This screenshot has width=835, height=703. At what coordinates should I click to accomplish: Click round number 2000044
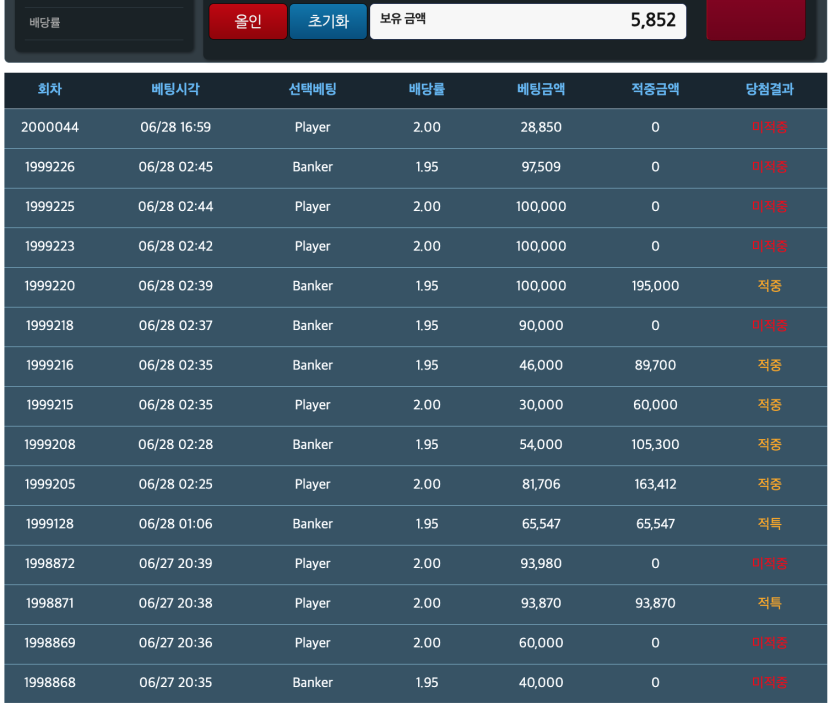50,127
